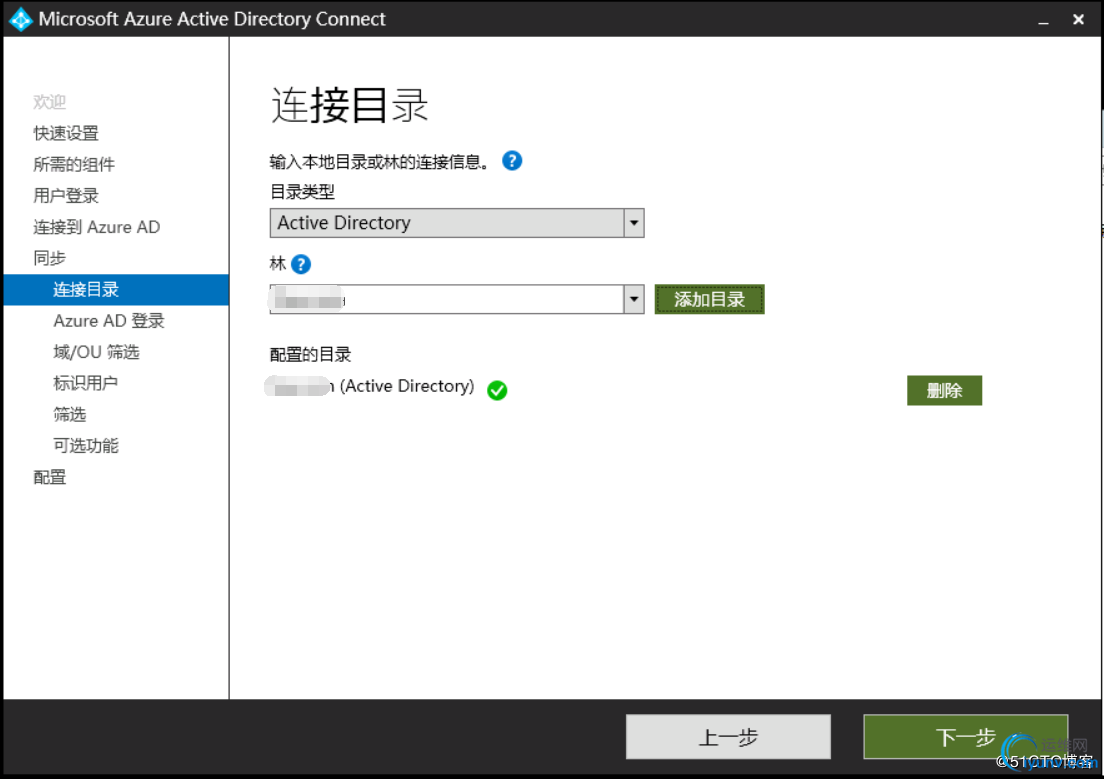Select 域/OU 筛选 step
Viewport: 1104px width, 779px height.
click(96, 351)
